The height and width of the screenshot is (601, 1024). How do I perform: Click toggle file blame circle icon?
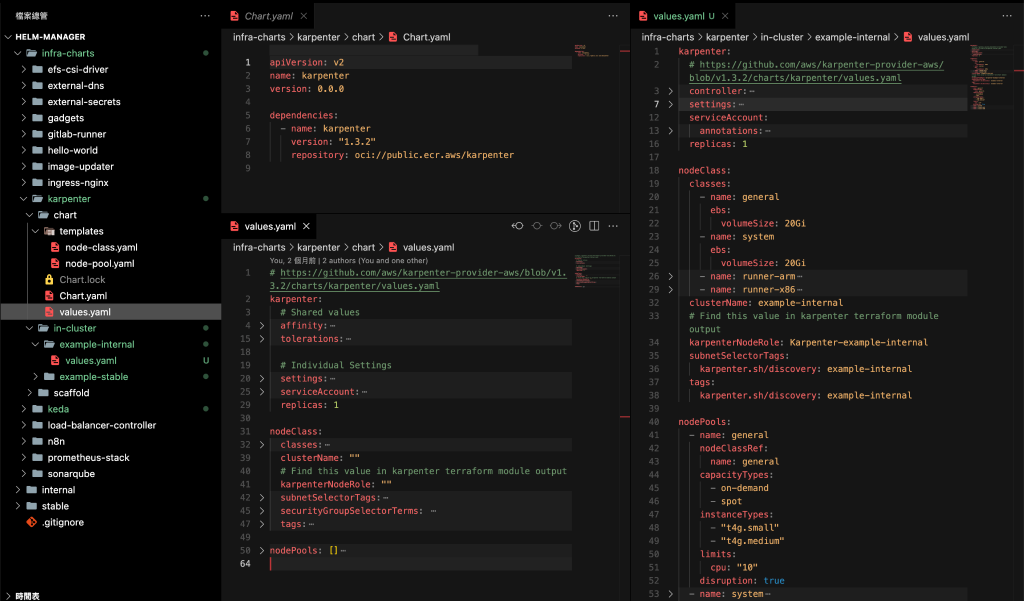point(537,226)
